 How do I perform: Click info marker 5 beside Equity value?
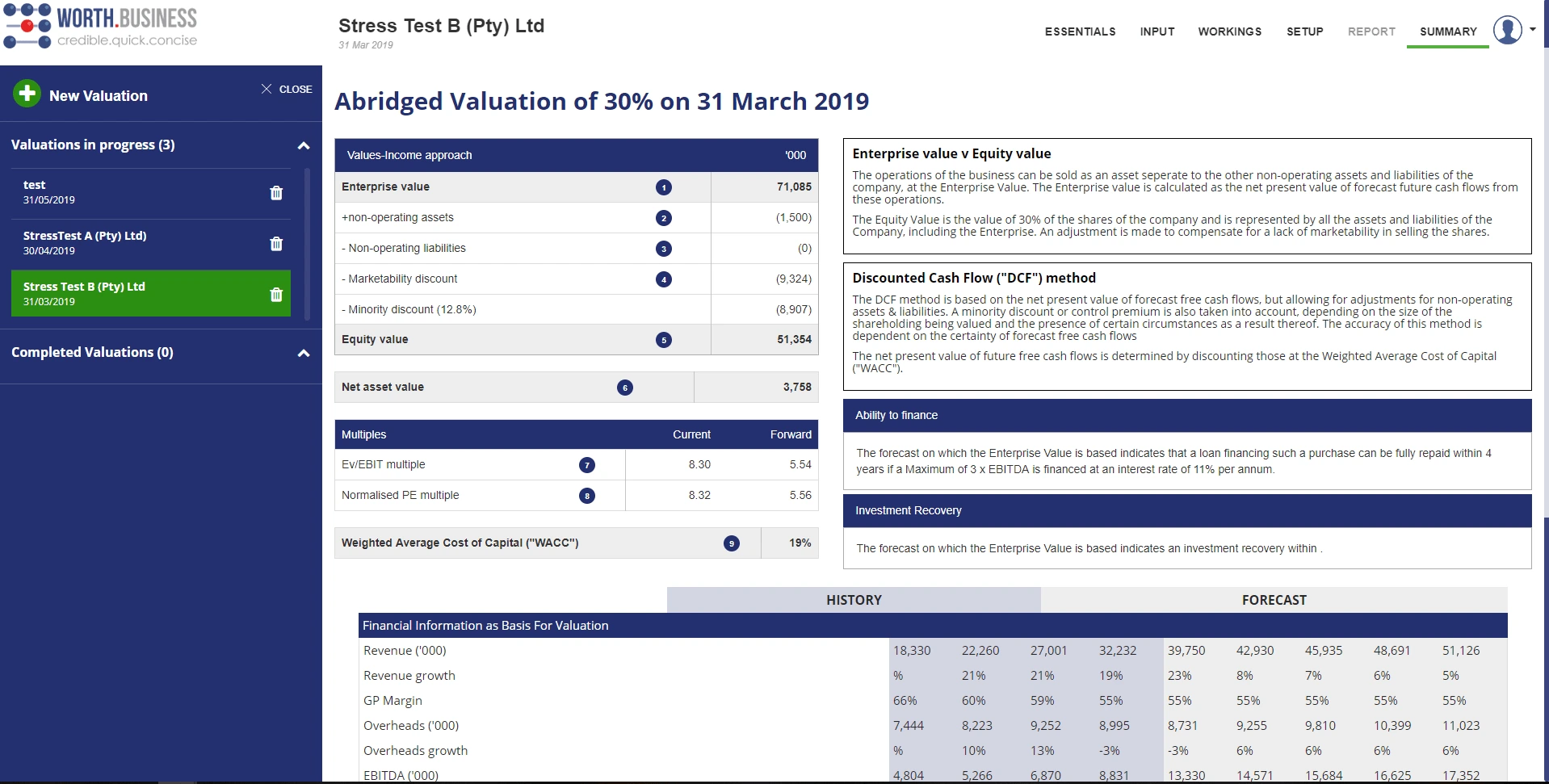point(664,340)
